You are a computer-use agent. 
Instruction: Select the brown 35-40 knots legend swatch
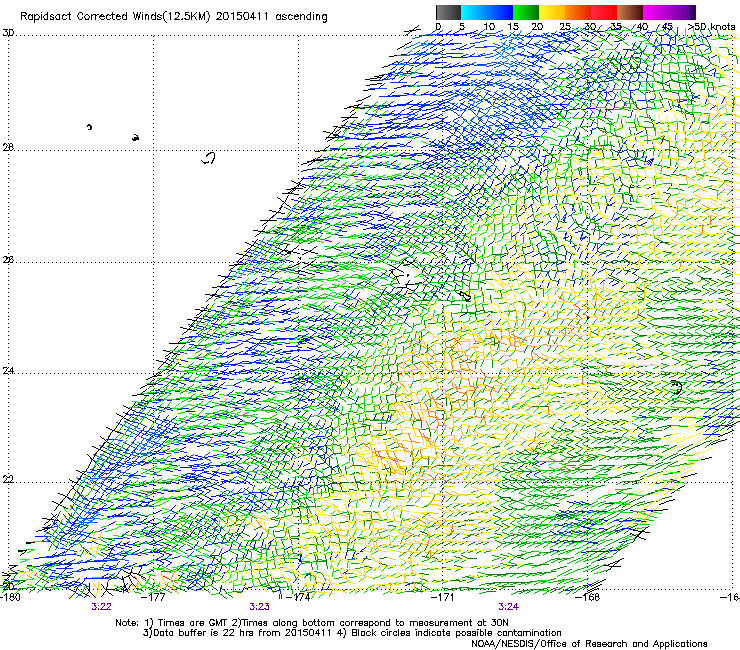point(630,12)
